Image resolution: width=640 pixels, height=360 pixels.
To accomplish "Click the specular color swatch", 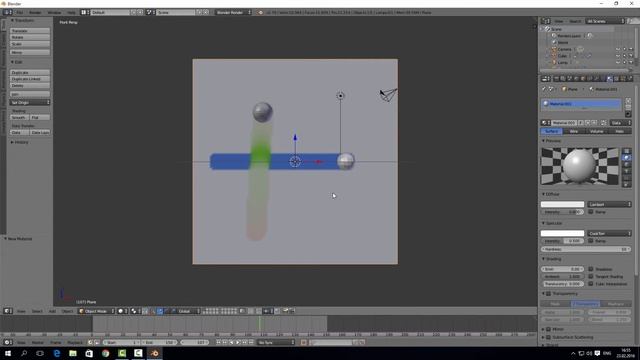I will pos(562,233).
